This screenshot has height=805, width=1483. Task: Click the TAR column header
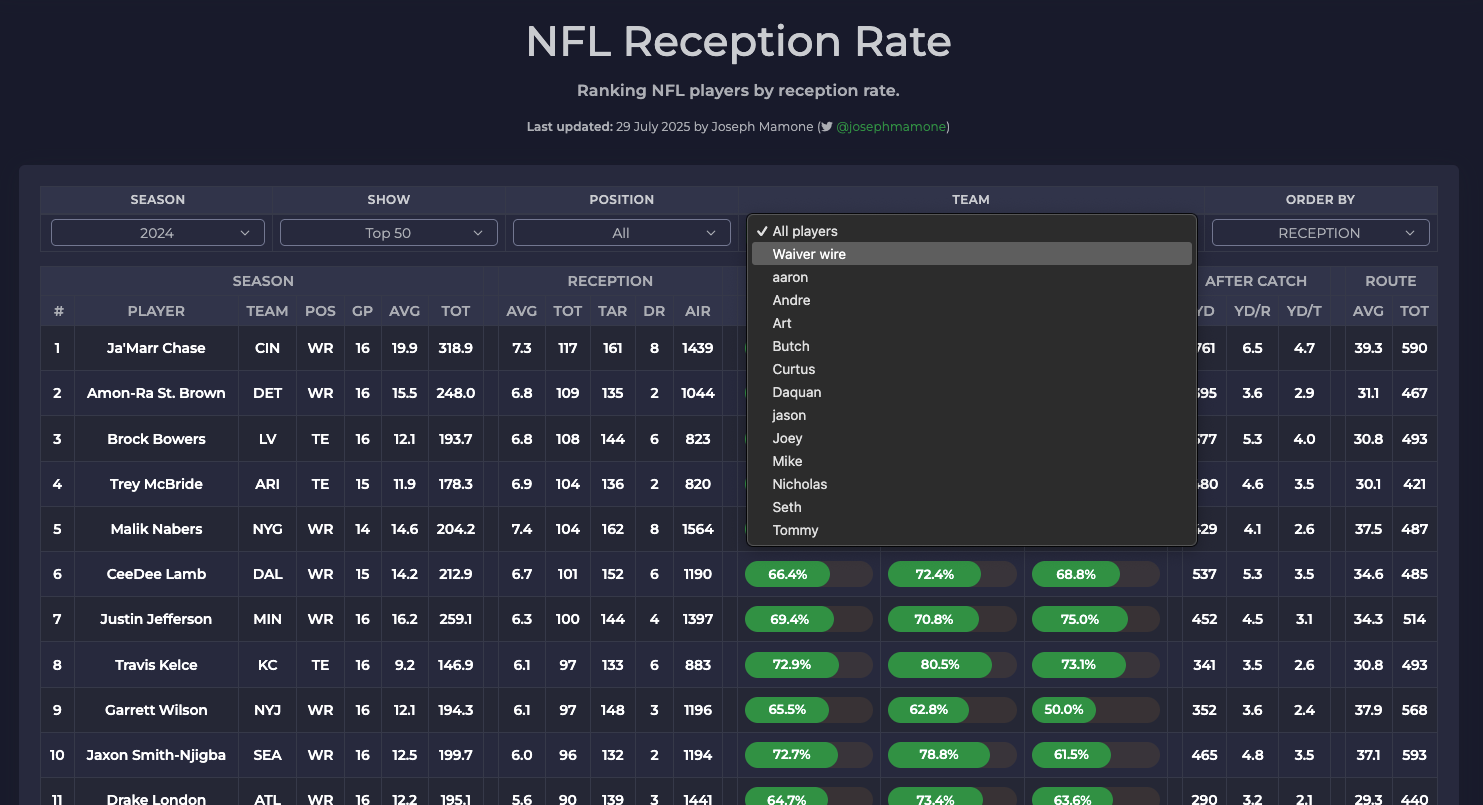[612, 311]
